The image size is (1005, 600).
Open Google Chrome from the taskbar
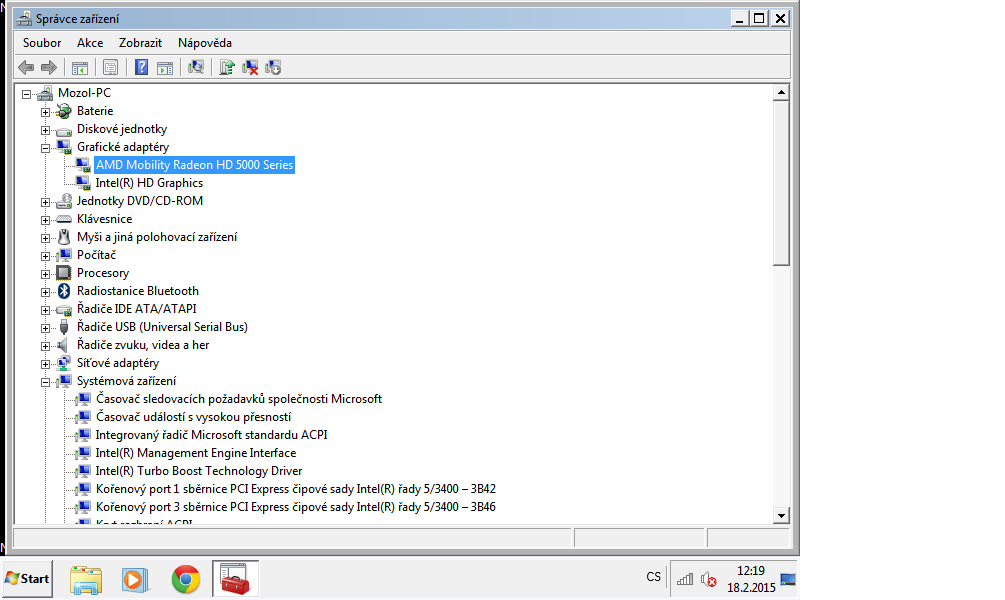pos(186,579)
